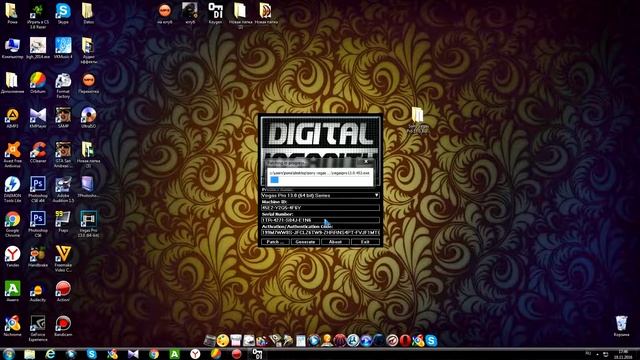Close the patching progress dialog
The width and height of the screenshot is (640, 360).
pyautogui.click(x=366, y=161)
